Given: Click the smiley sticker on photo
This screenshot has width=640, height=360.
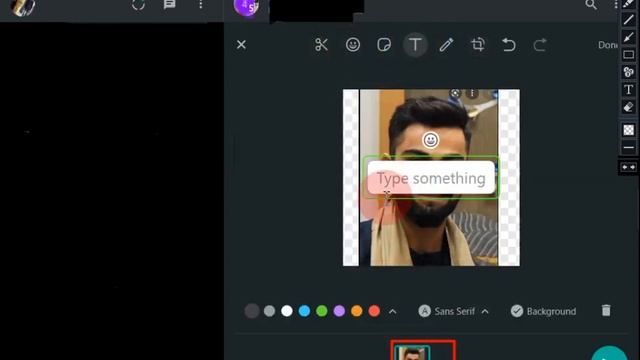Looking at the screenshot, I should [x=430, y=140].
